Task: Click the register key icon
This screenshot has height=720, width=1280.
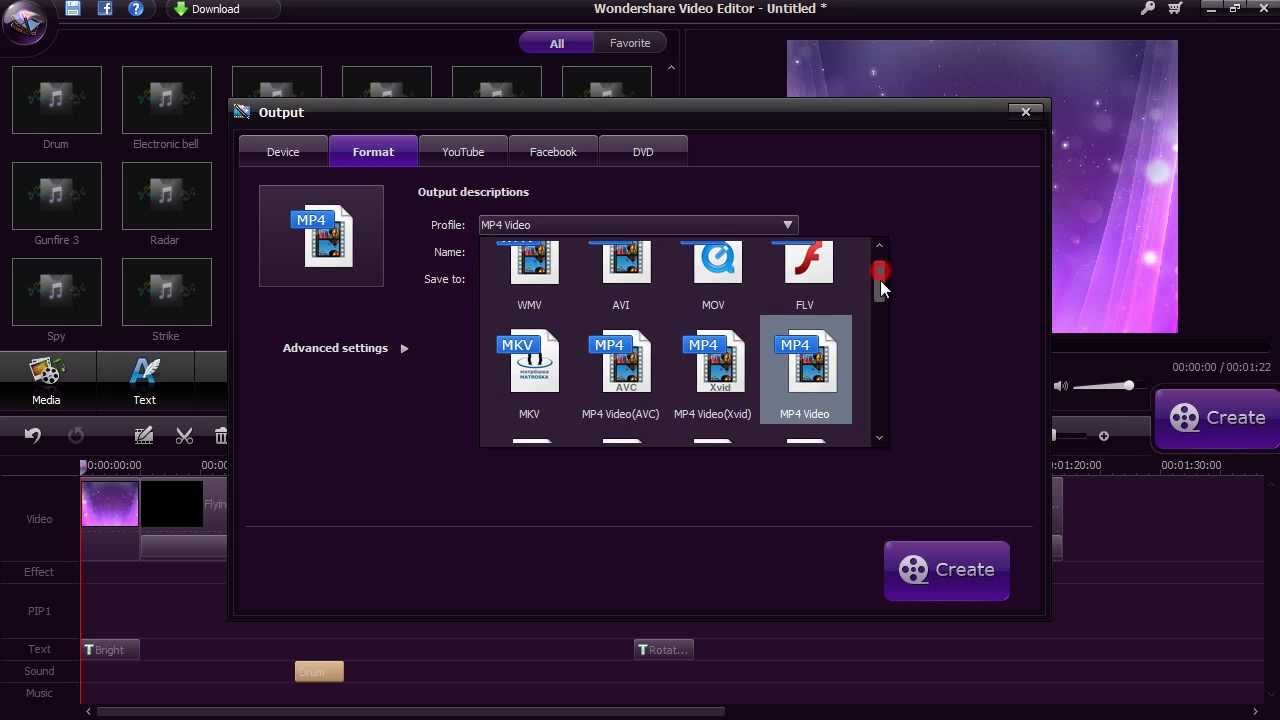Action: [x=1147, y=8]
